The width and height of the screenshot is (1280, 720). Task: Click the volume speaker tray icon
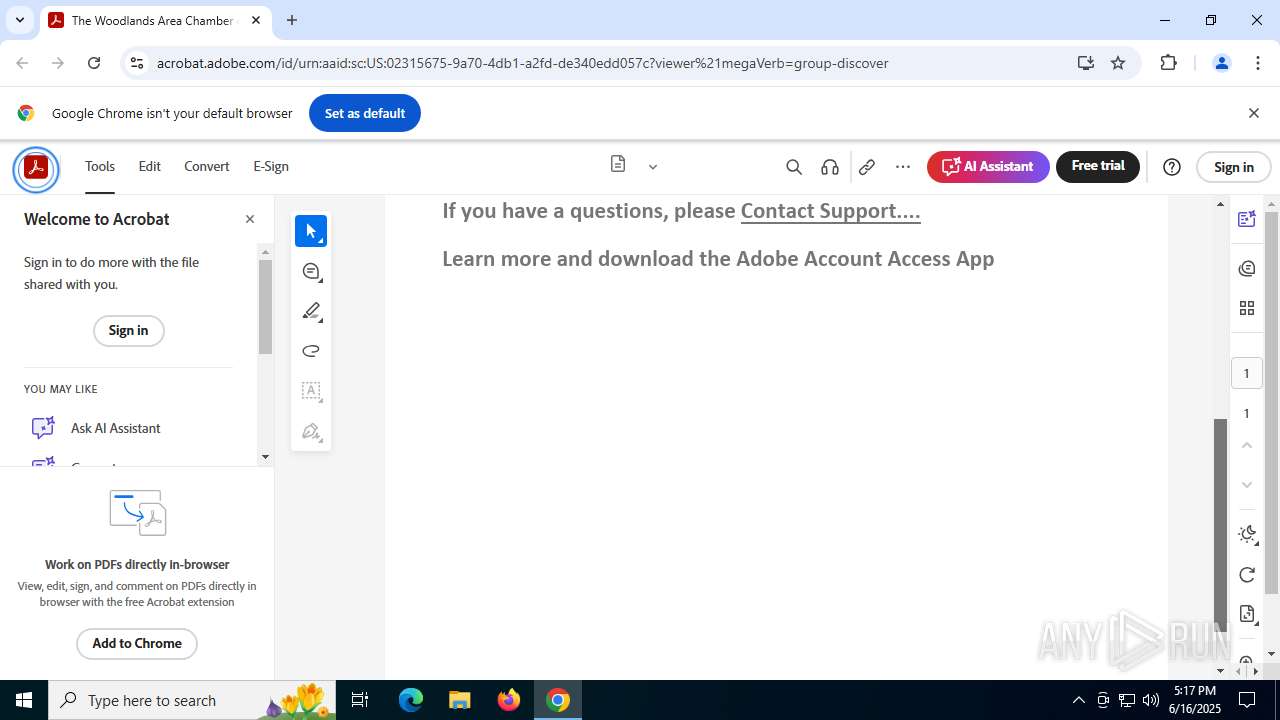pyautogui.click(x=1151, y=700)
